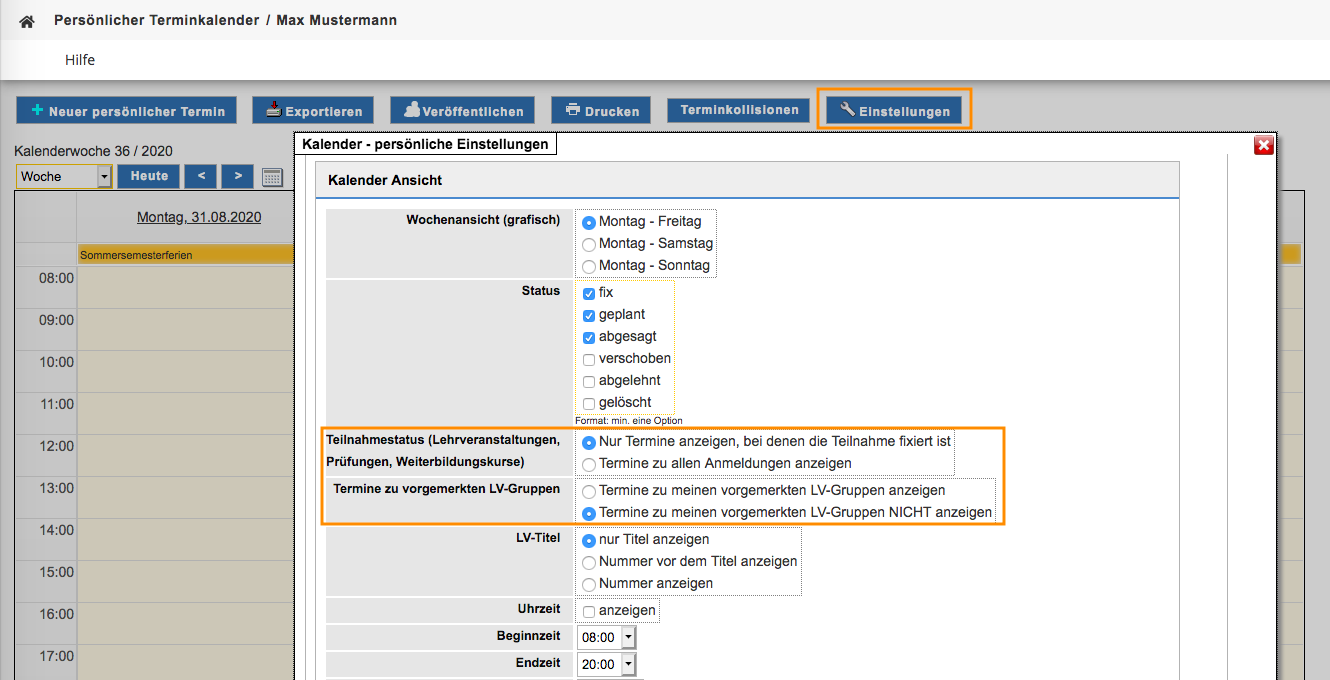Click Neuer persönlicher Termin button
The image size is (1330, 680).
point(126,111)
